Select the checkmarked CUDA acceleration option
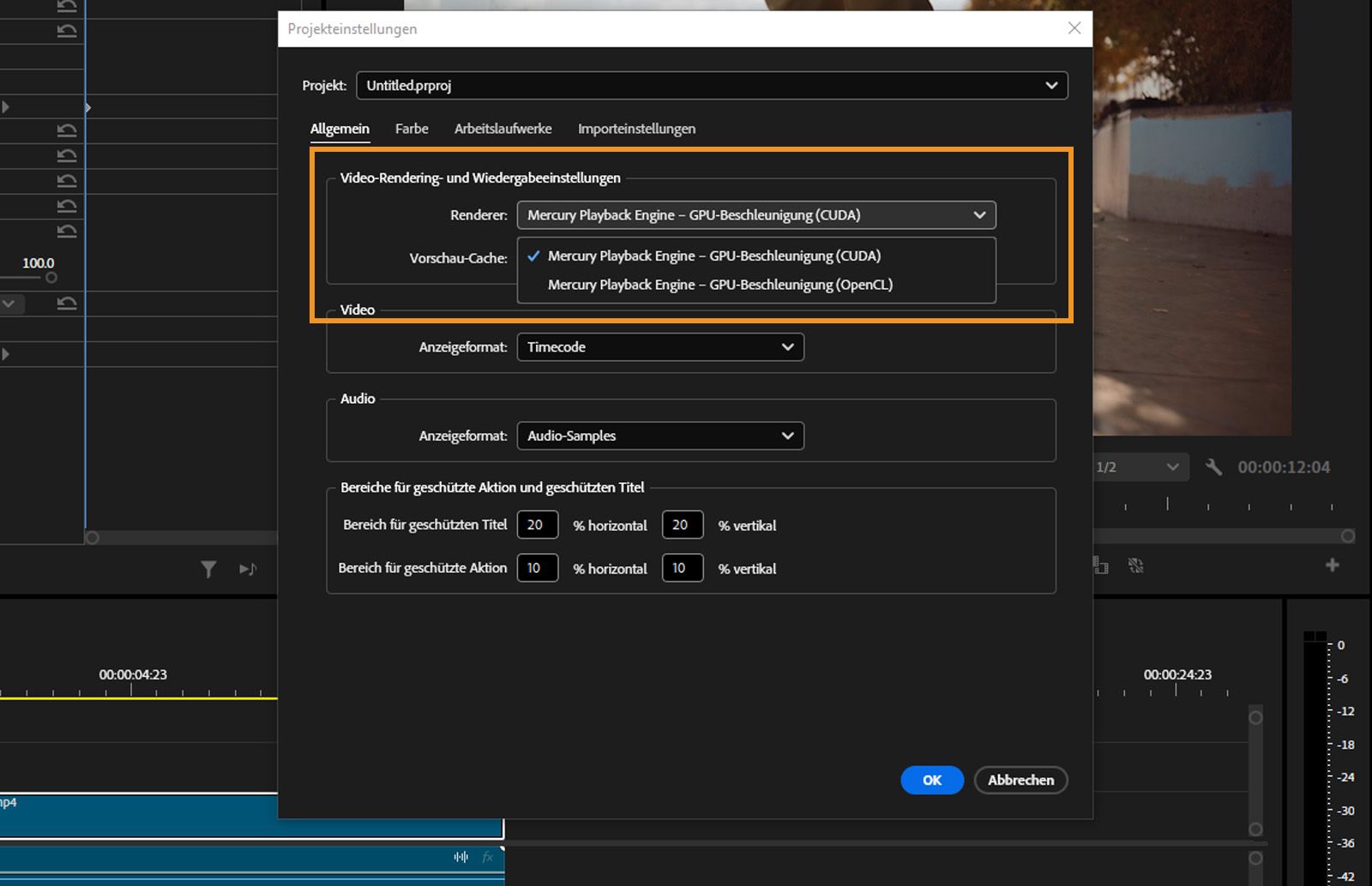The width and height of the screenshot is (1372, 886). pos(715,255)
